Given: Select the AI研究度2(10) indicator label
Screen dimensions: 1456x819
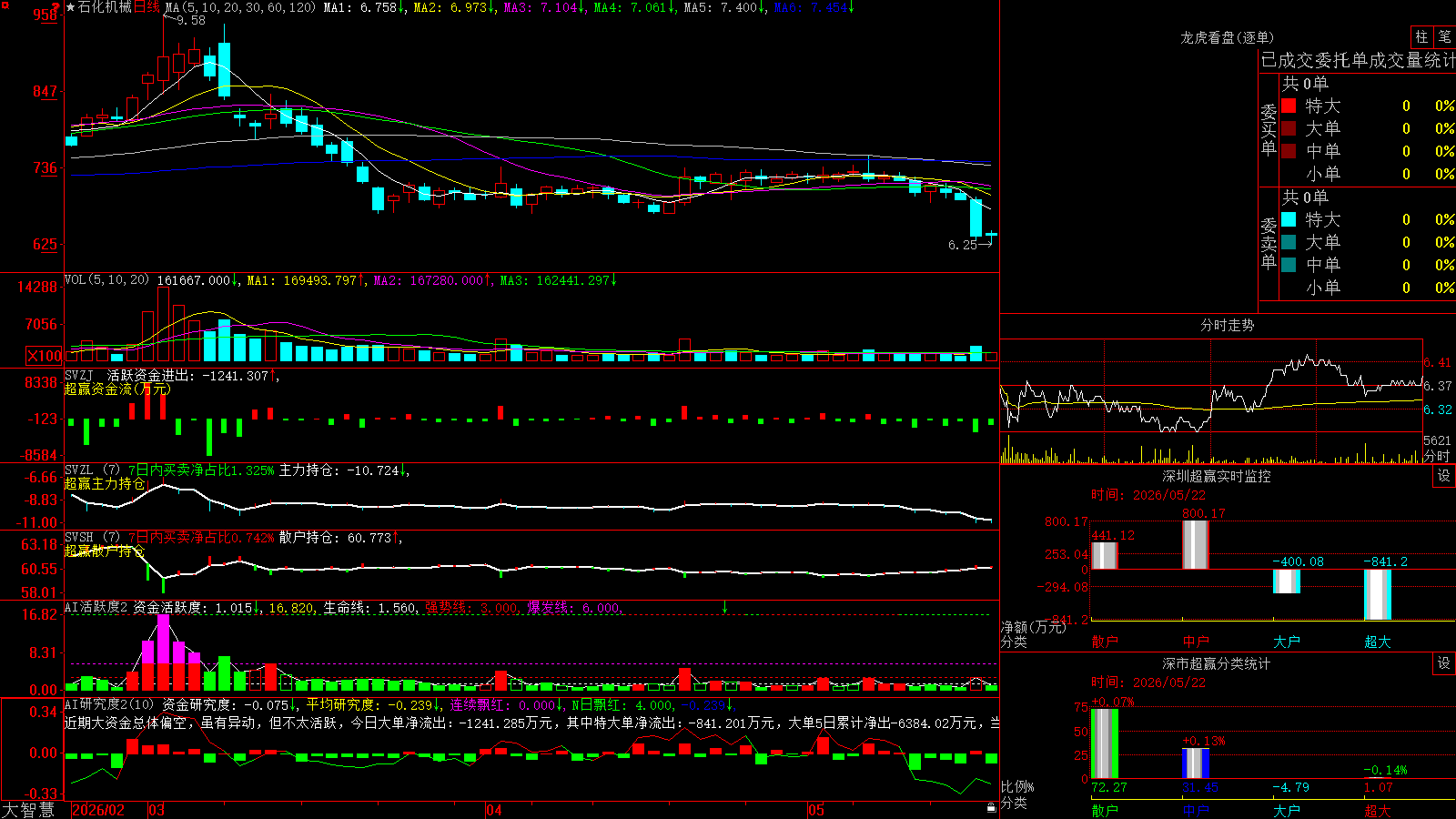Looking at the screenshot, I should [x=109, y=704].
